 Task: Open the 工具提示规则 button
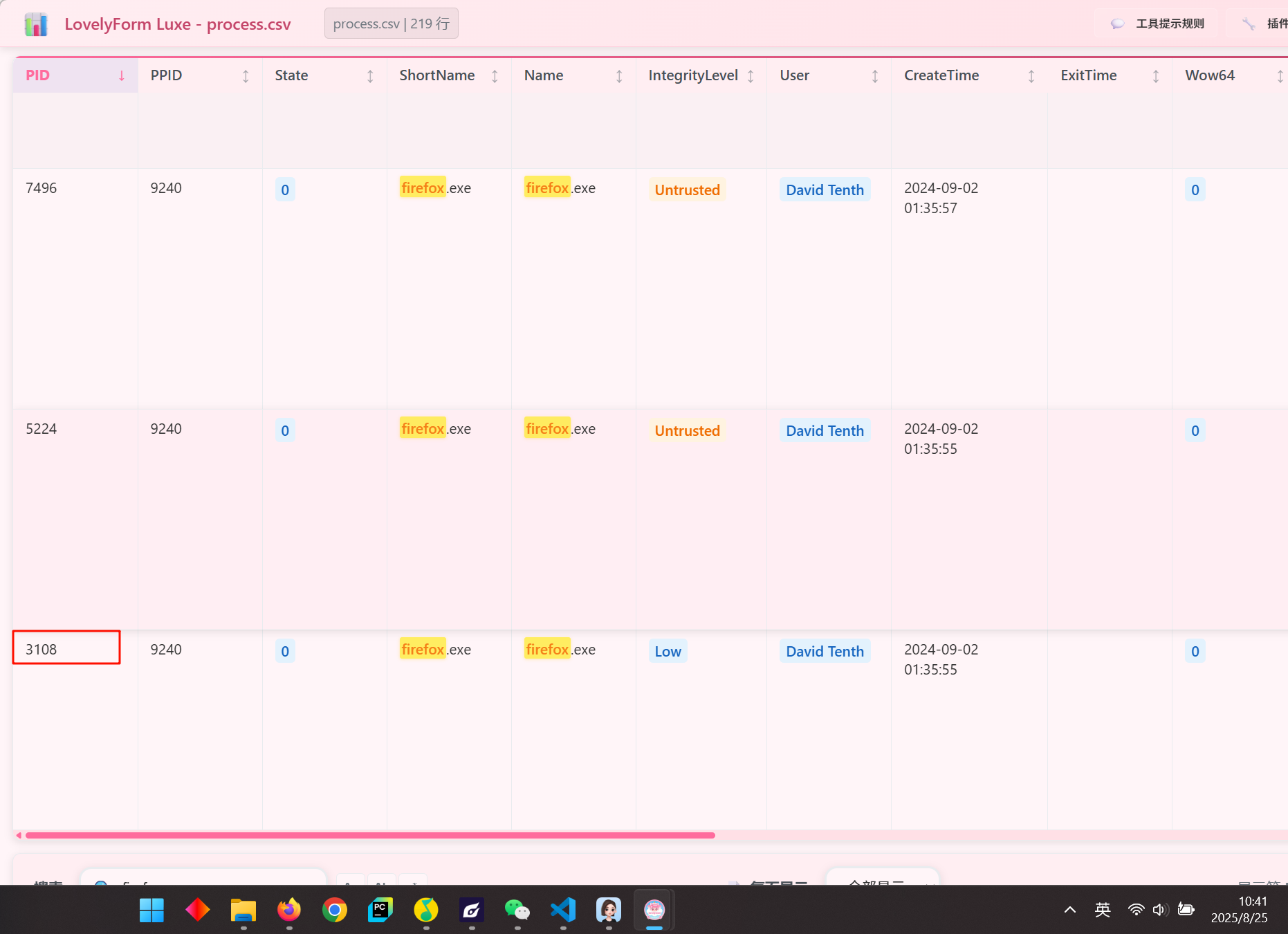1157,24
